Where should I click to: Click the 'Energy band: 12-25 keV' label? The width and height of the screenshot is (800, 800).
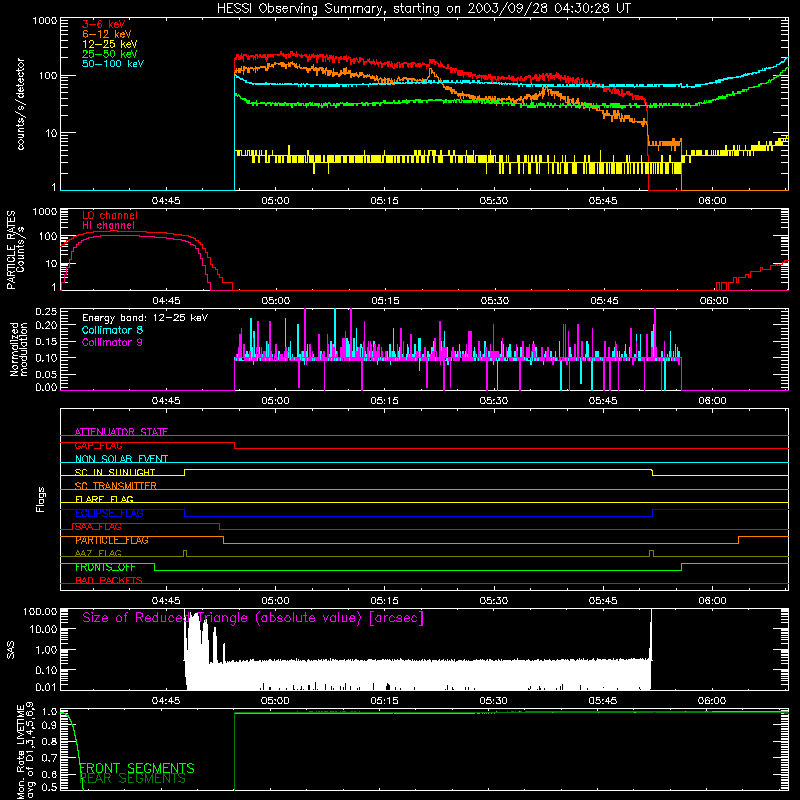point(145,318)
